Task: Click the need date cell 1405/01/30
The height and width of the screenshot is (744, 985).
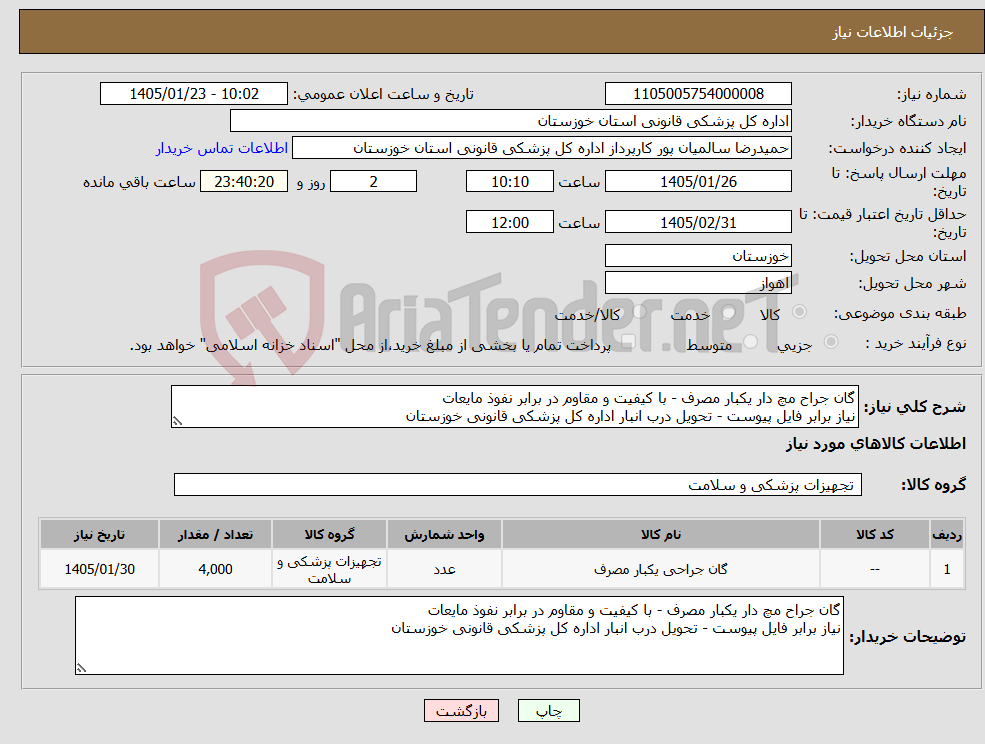Action: coord(99,569)
